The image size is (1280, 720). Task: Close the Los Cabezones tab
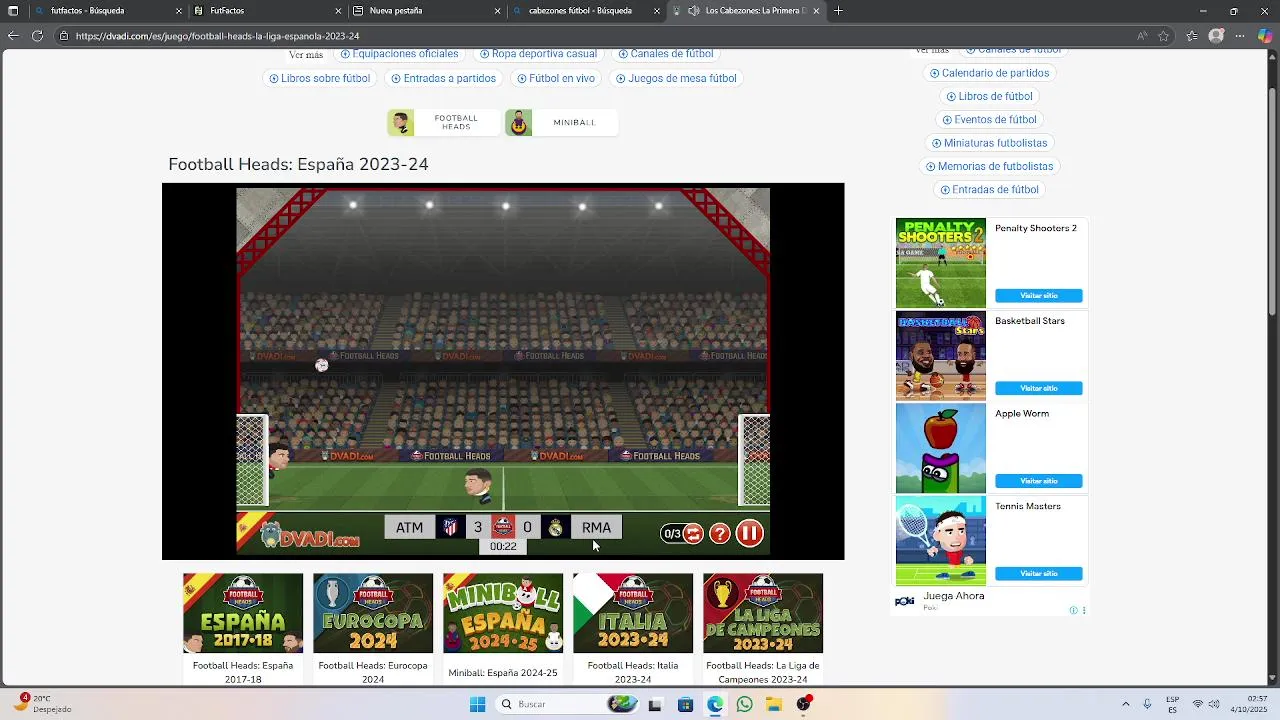816,11
